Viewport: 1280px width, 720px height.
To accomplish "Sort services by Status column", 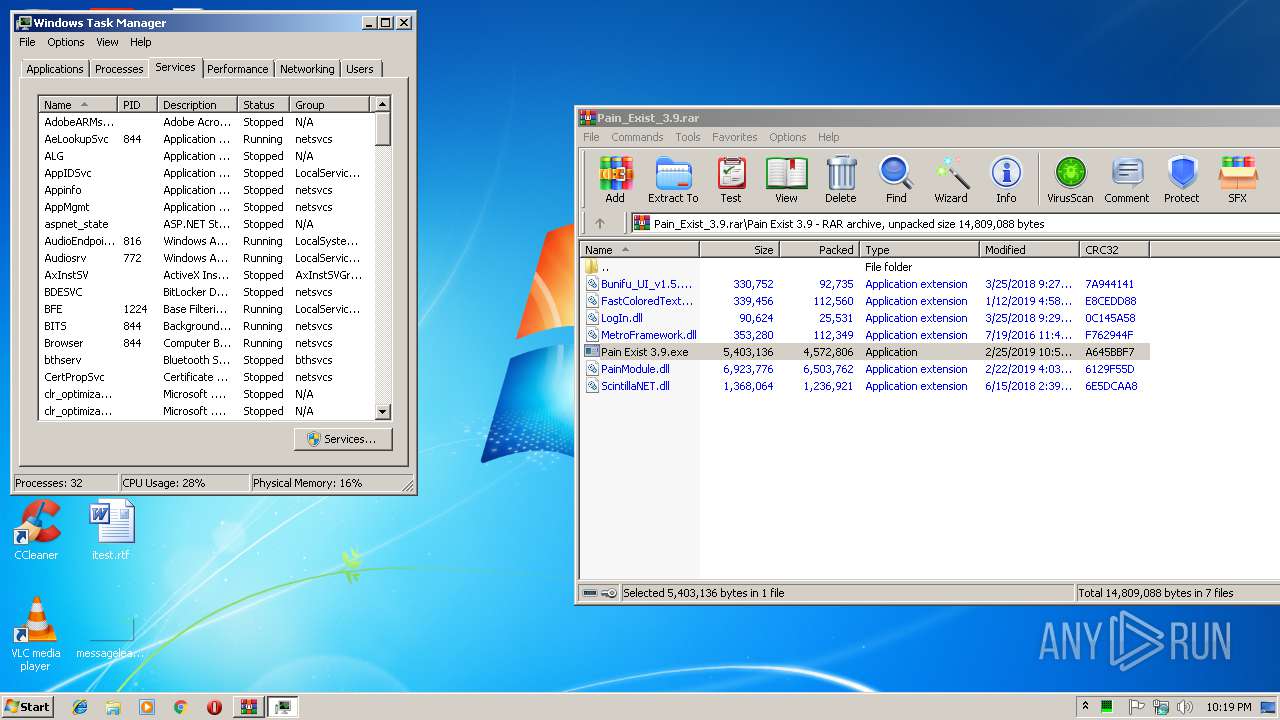I will pos(264,105).
